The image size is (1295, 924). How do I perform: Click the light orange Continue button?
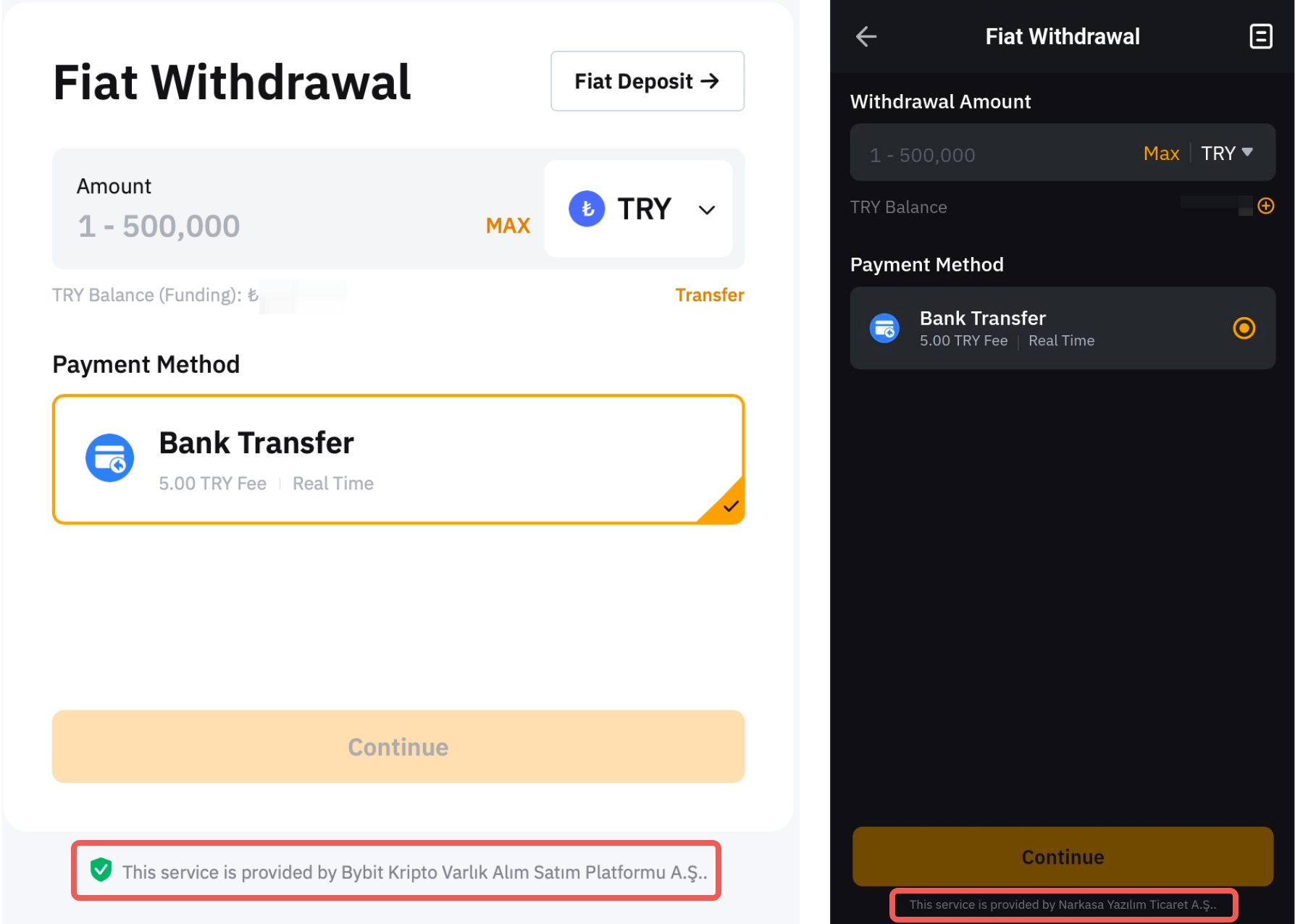coord(398,747)
